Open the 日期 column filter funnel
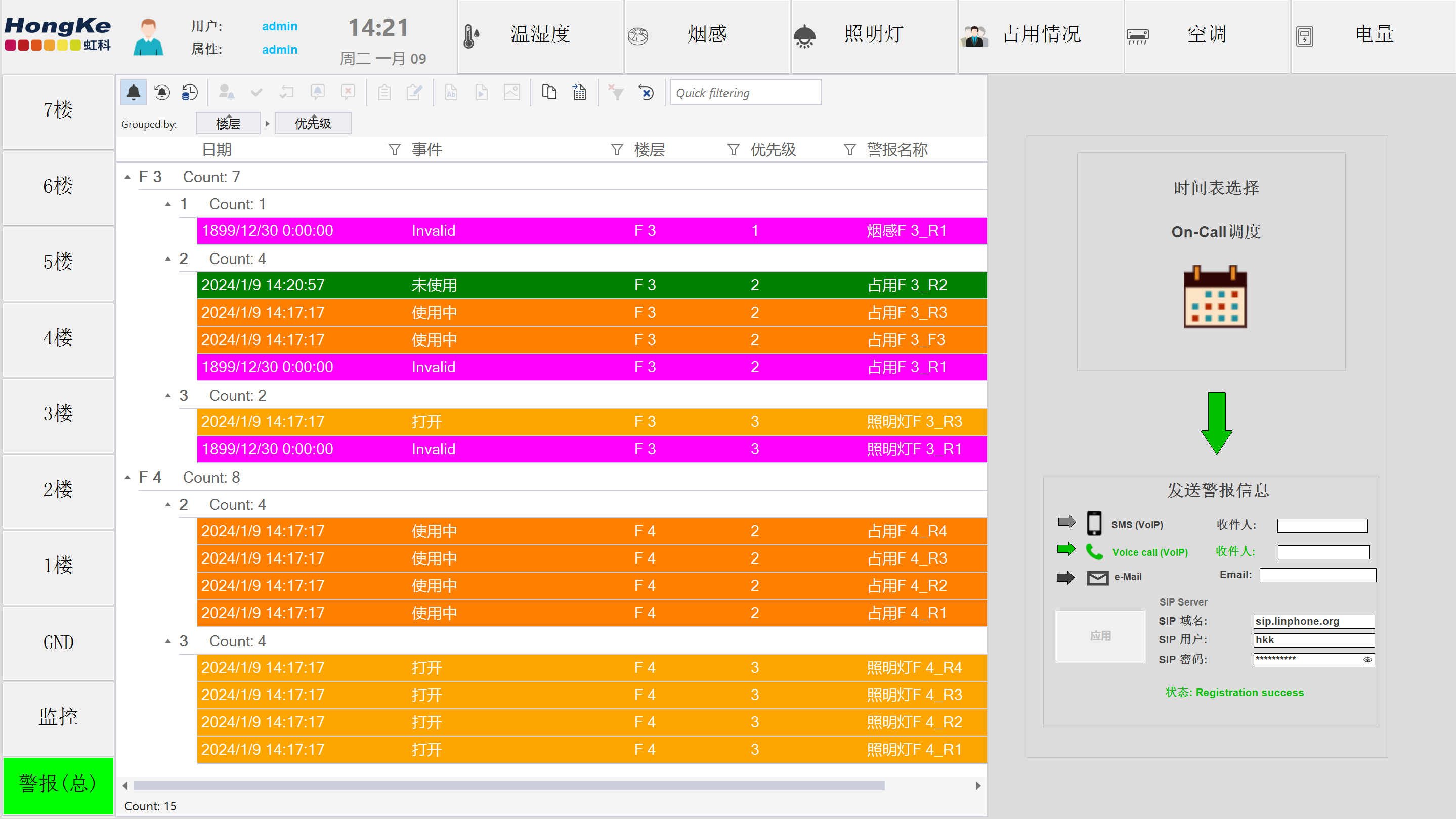The height and width of the screenshot is (819, 1456). [394, 149]
